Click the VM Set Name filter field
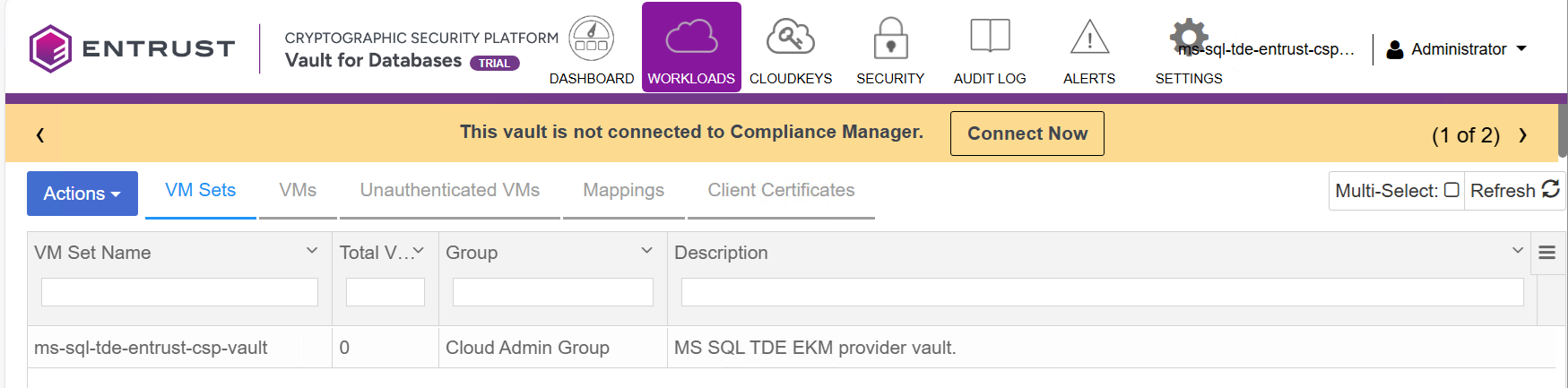Viewport: 1568px width, 388px height. 179,292
